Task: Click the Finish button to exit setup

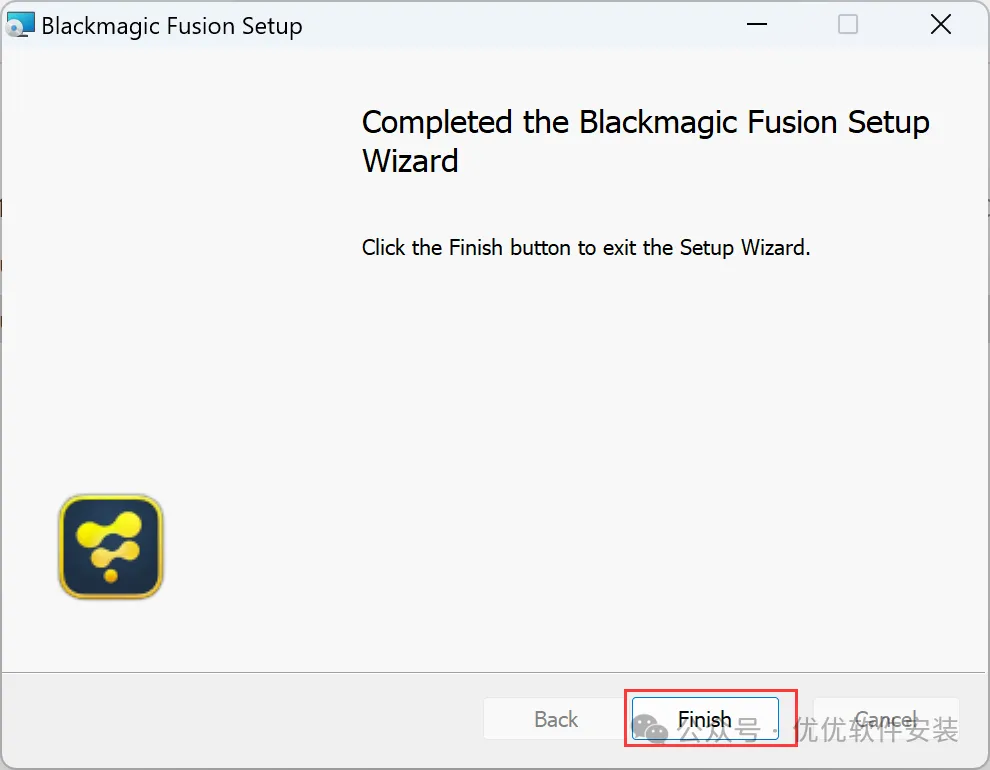Action: point(705,718)
